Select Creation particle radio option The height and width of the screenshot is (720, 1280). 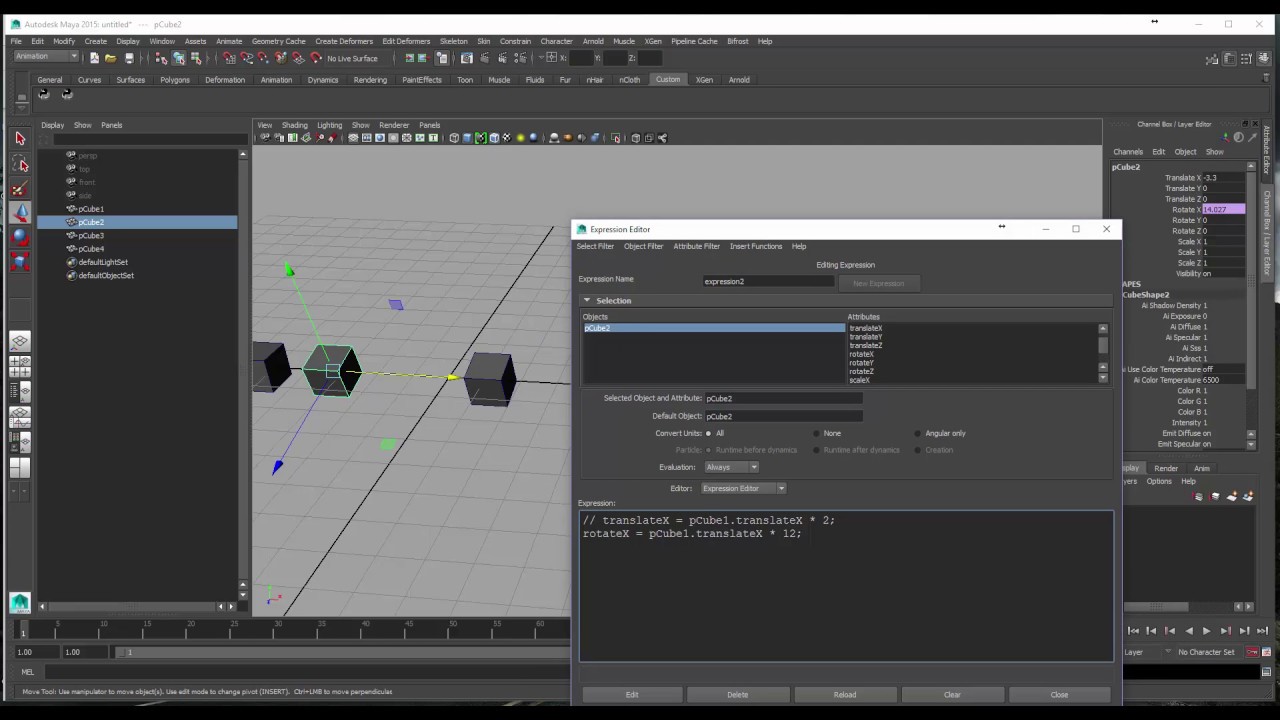pos(917,450)
